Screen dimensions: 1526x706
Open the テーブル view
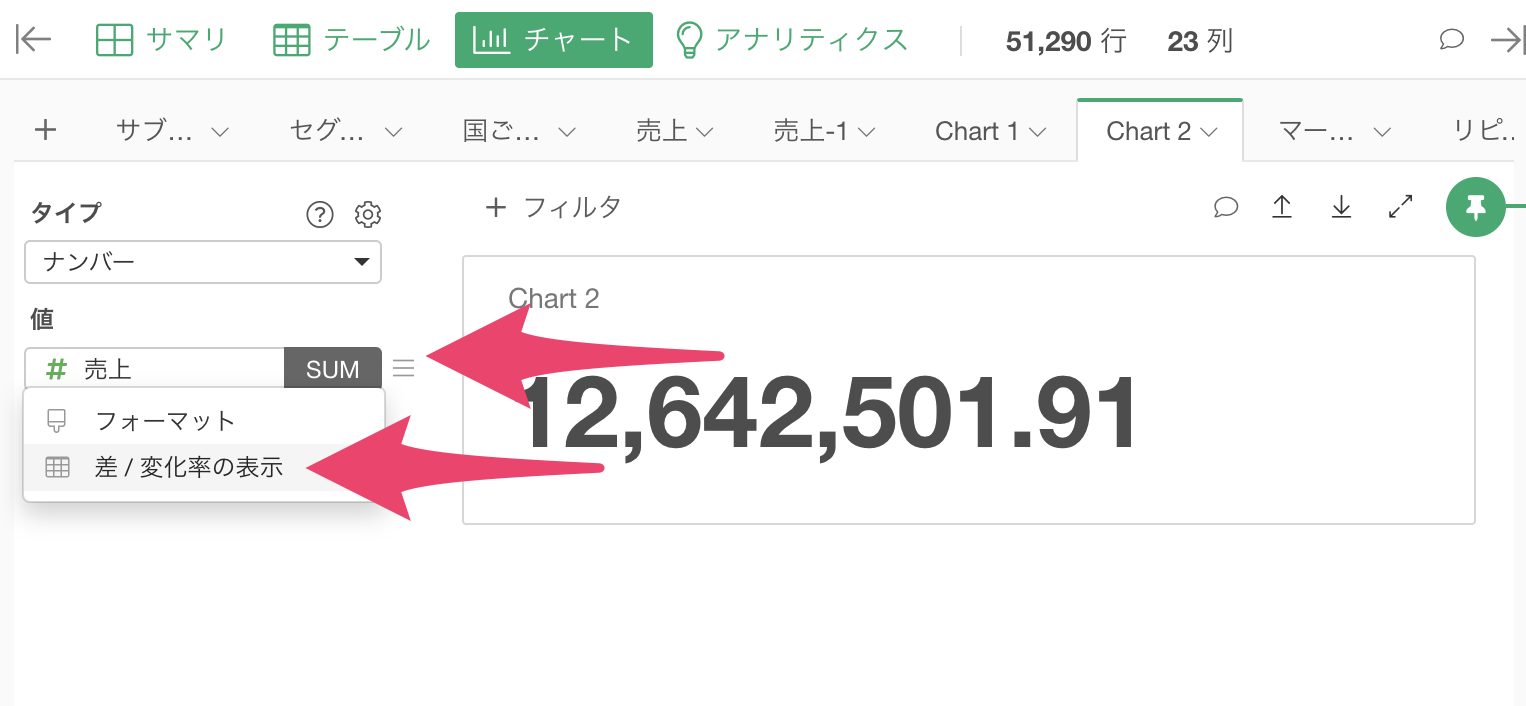point(351,40)
